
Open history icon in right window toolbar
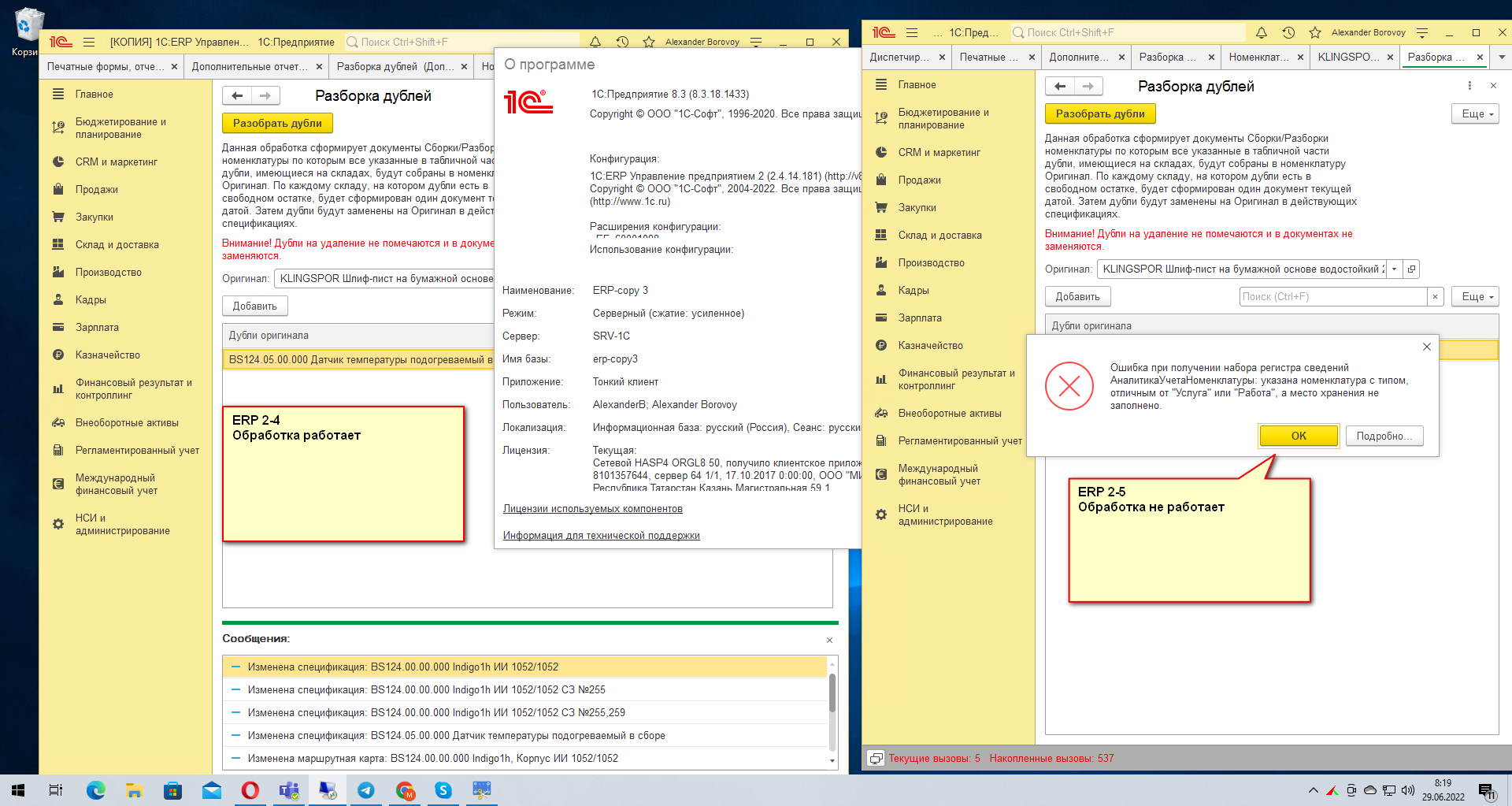point(1288,32)
